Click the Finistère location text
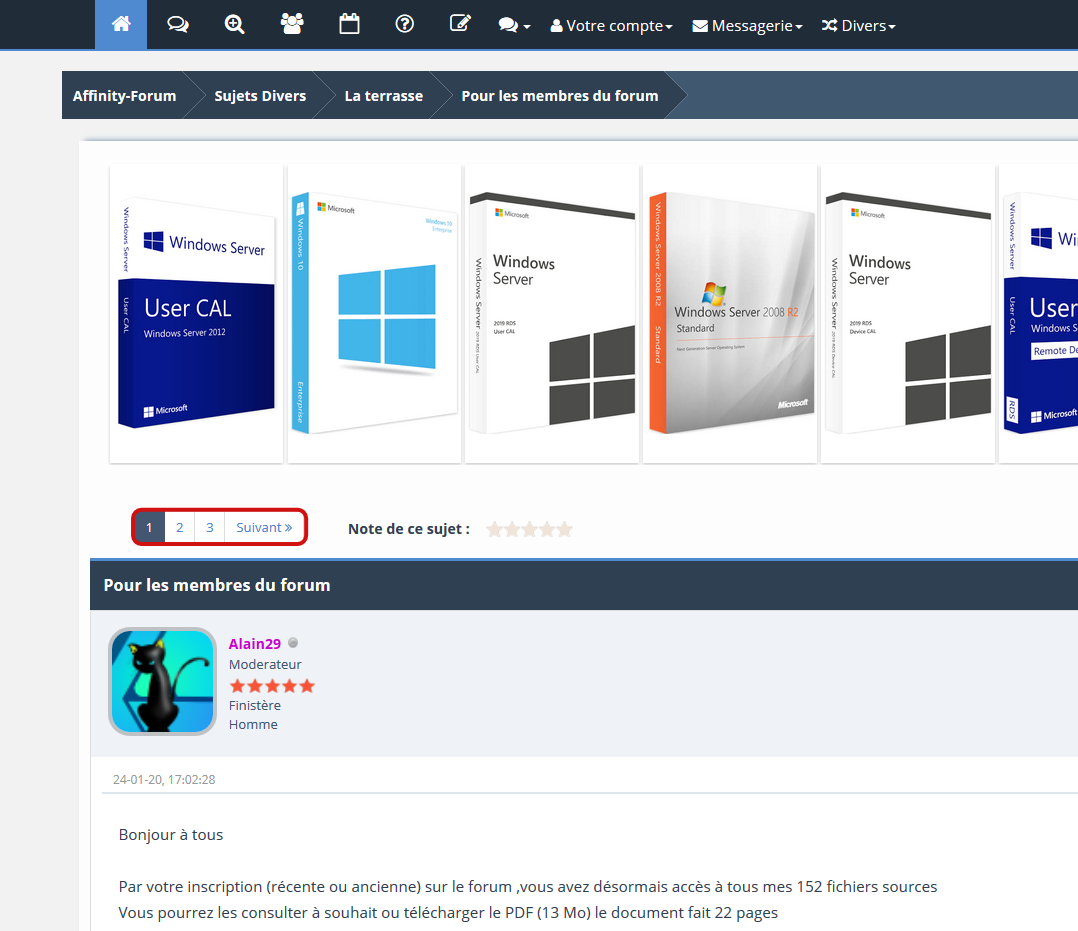Viewport: 1078px width, 931px height. (255, 705)
